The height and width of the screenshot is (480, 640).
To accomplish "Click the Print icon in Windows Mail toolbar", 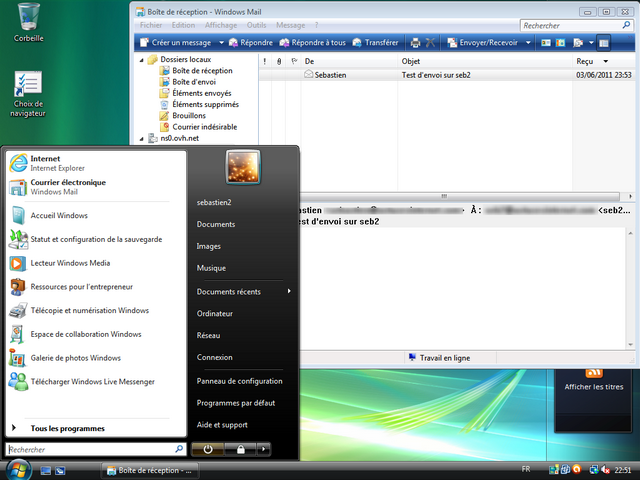I will 415,42.
